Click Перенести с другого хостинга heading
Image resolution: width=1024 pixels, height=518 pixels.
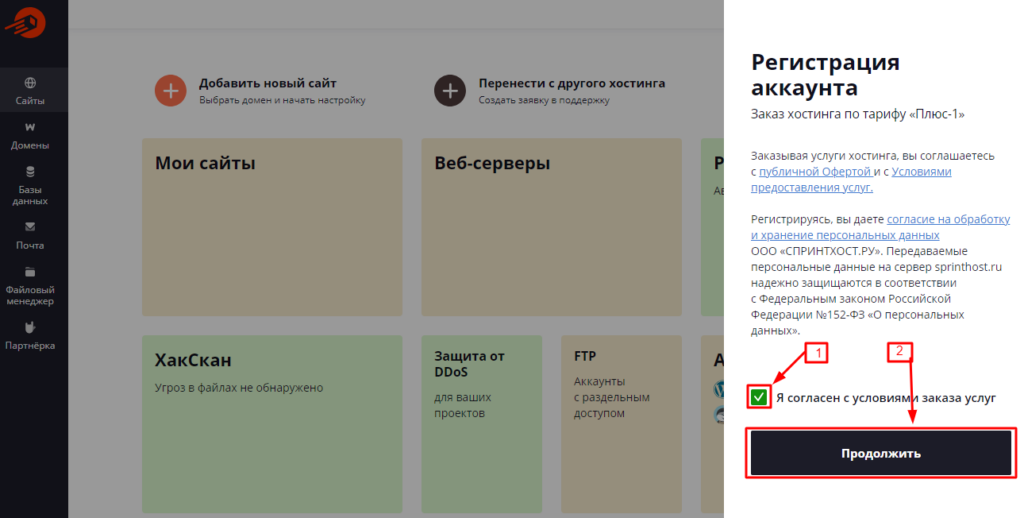point(572,83)
